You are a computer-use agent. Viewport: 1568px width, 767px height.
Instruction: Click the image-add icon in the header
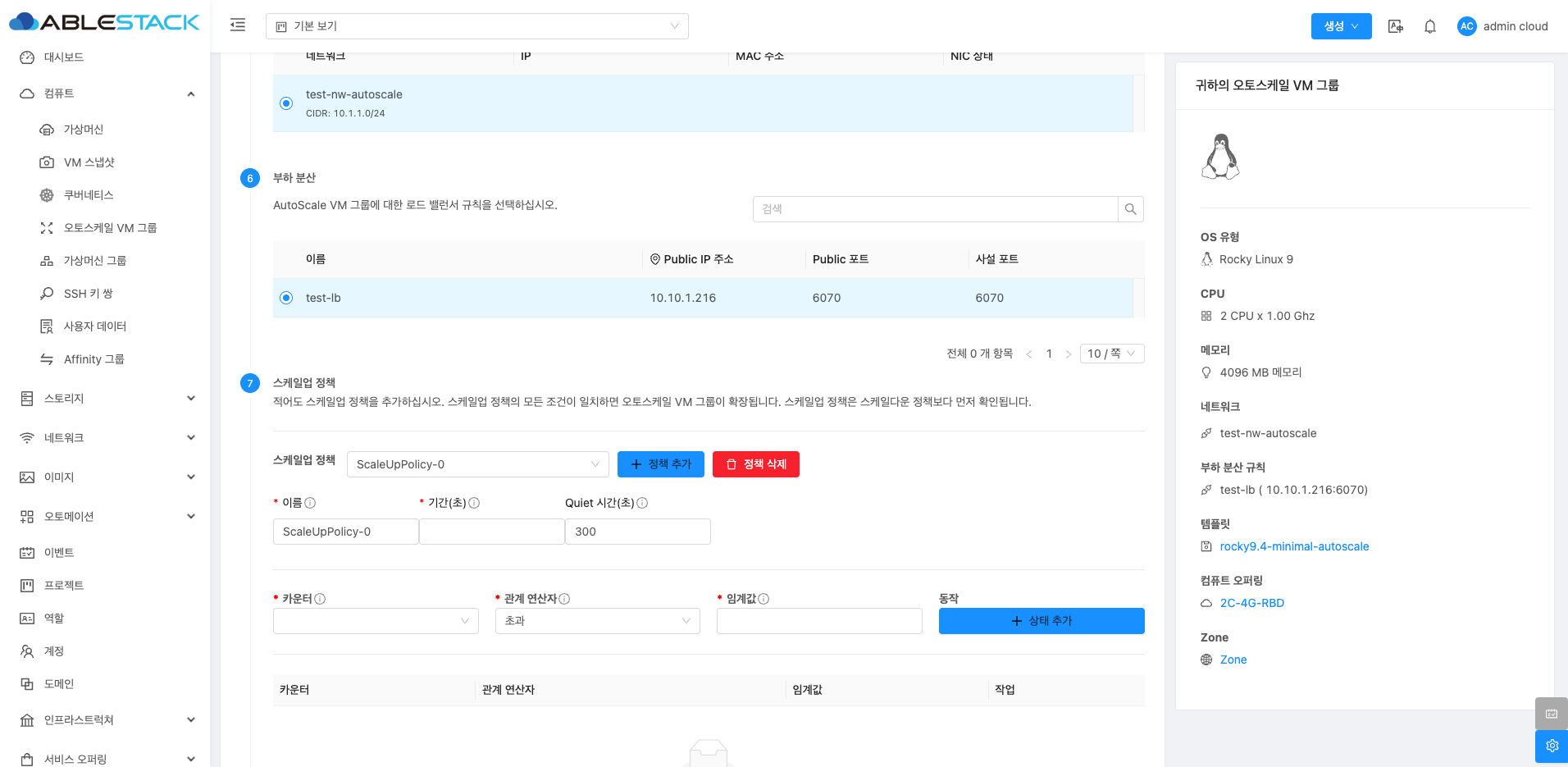pyautogui.click(x=1395, y=26)
